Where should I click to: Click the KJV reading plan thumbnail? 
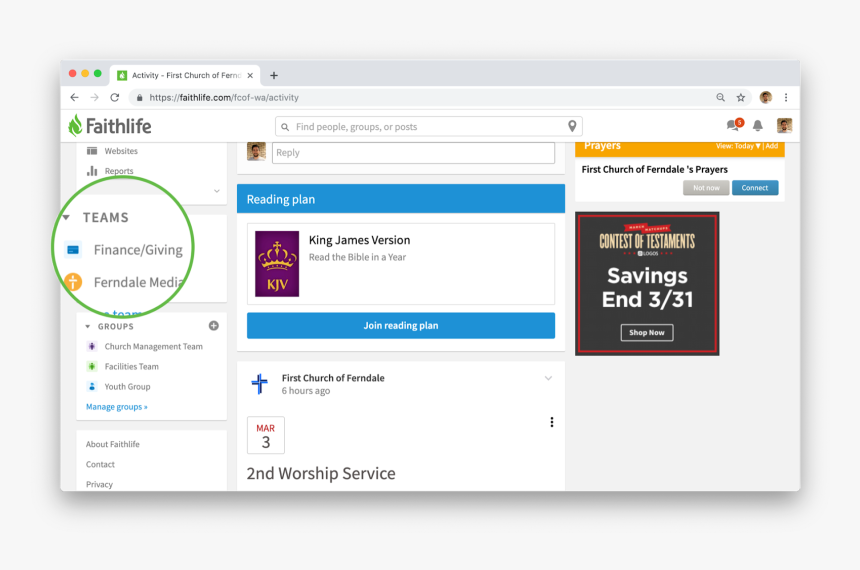click(277, 264)
